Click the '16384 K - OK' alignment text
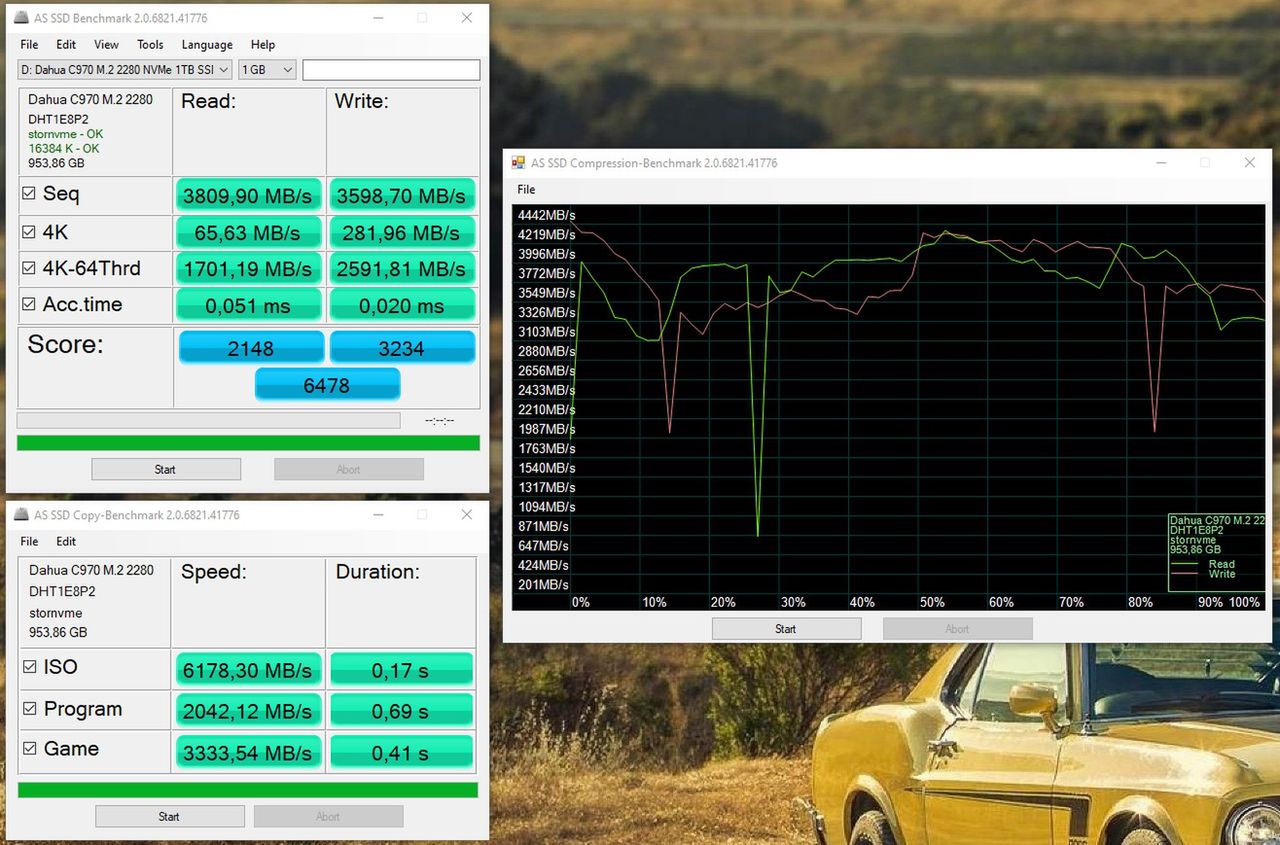This screenshot has height=845, width=1280. pos(63,148)
